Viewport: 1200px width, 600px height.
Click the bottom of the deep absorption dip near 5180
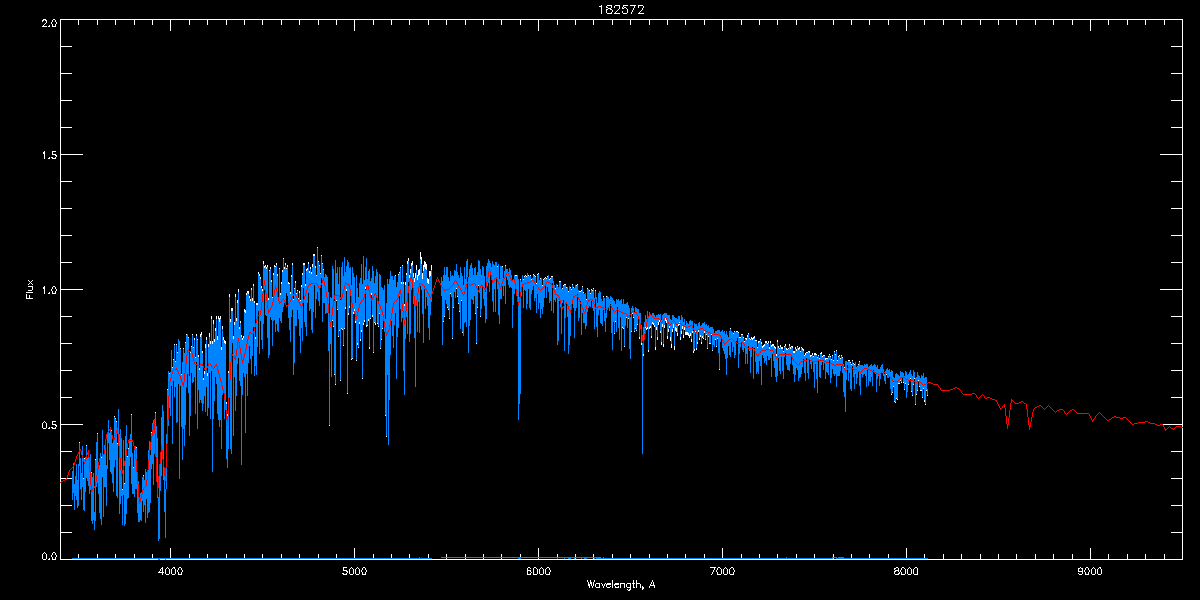click(387, 443)
